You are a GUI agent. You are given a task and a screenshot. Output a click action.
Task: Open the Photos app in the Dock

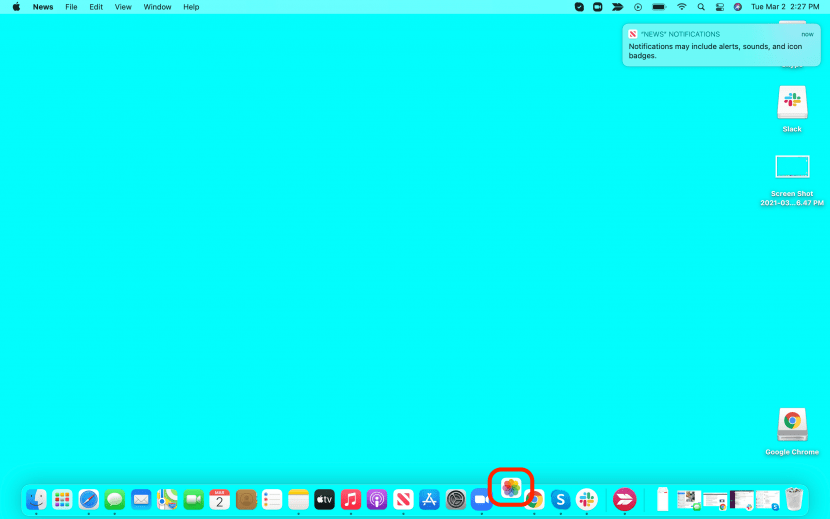[x=511, y=488]
